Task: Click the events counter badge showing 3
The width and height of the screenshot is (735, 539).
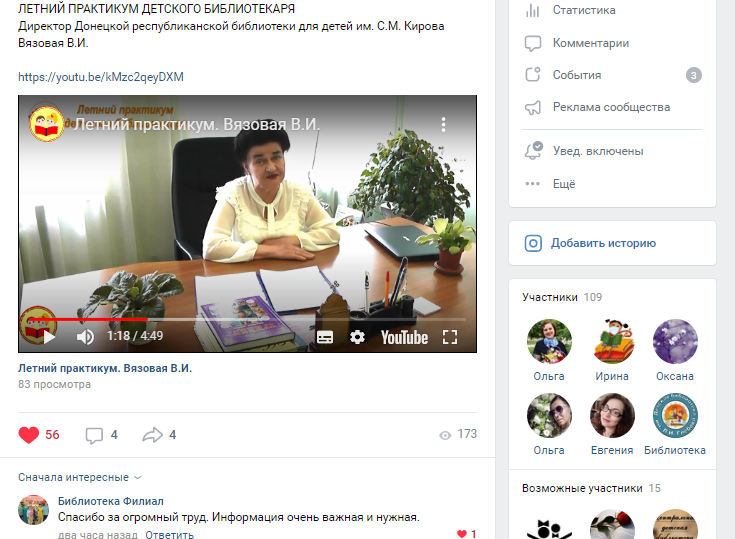Action: 694,75
